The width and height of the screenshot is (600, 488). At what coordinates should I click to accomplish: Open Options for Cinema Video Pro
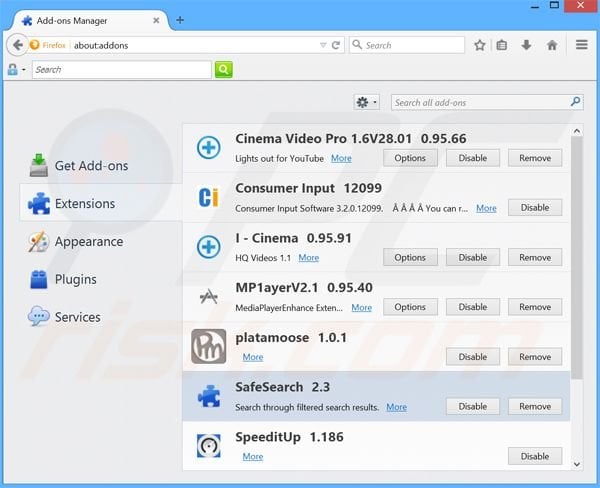coord(410,158)
